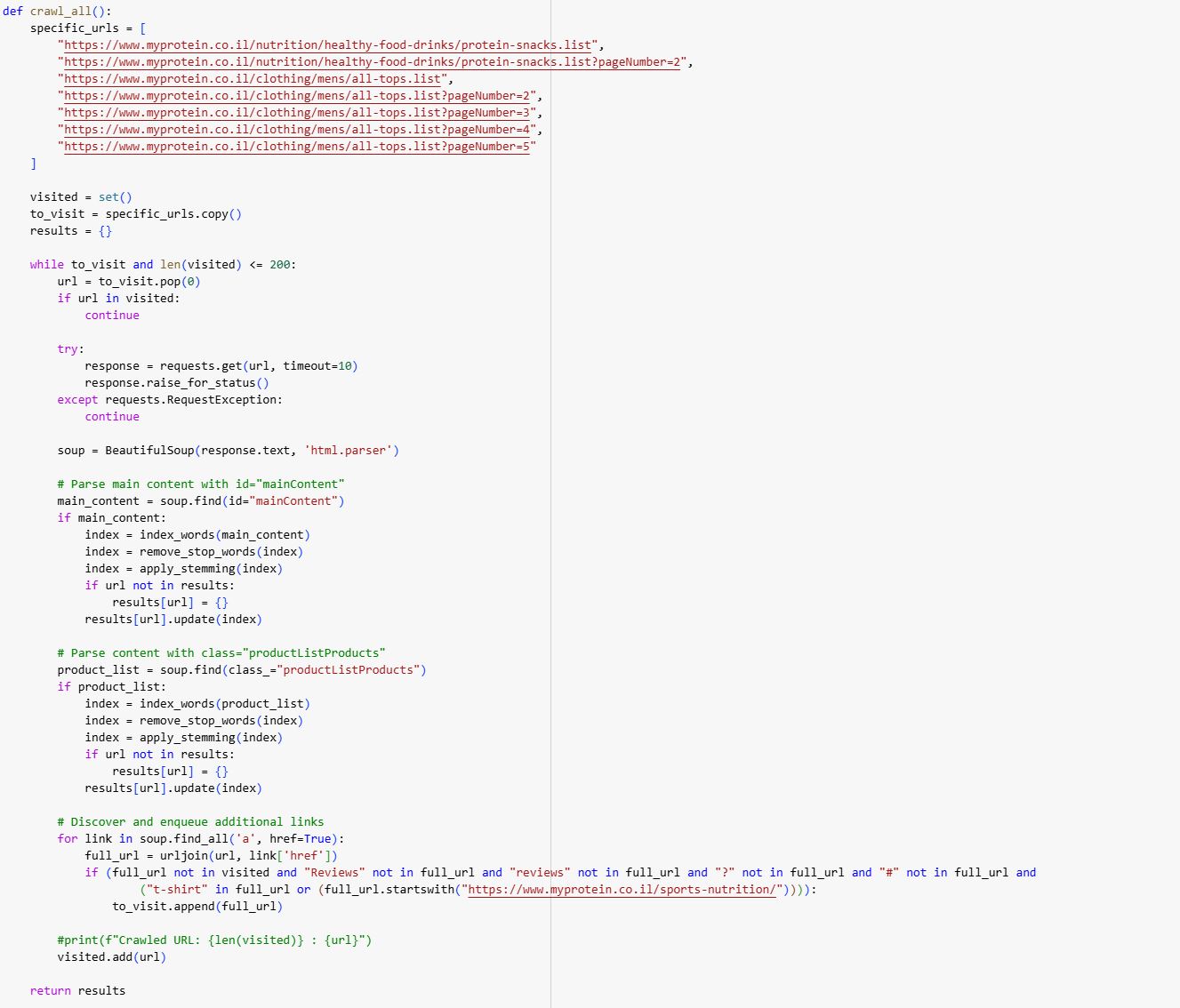
Task: Follow the all-tops link with pageNumber=3
Action: pos(297,113)
